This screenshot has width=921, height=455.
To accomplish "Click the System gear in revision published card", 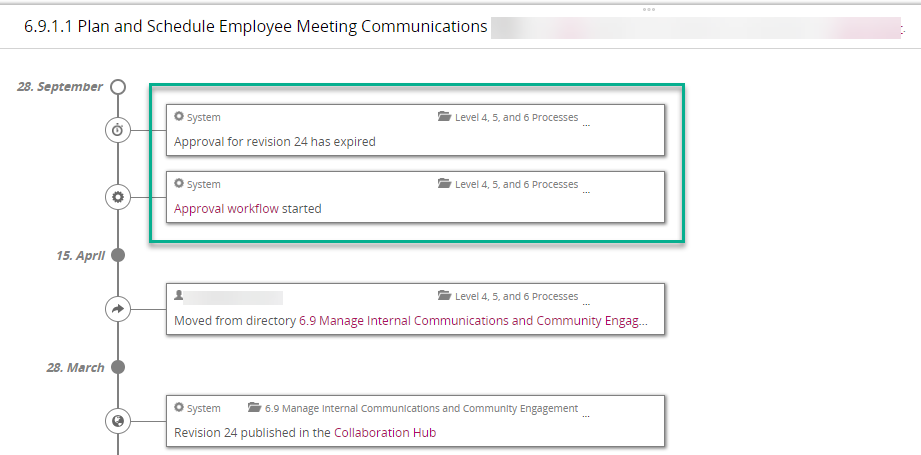I will pos(179,407).
